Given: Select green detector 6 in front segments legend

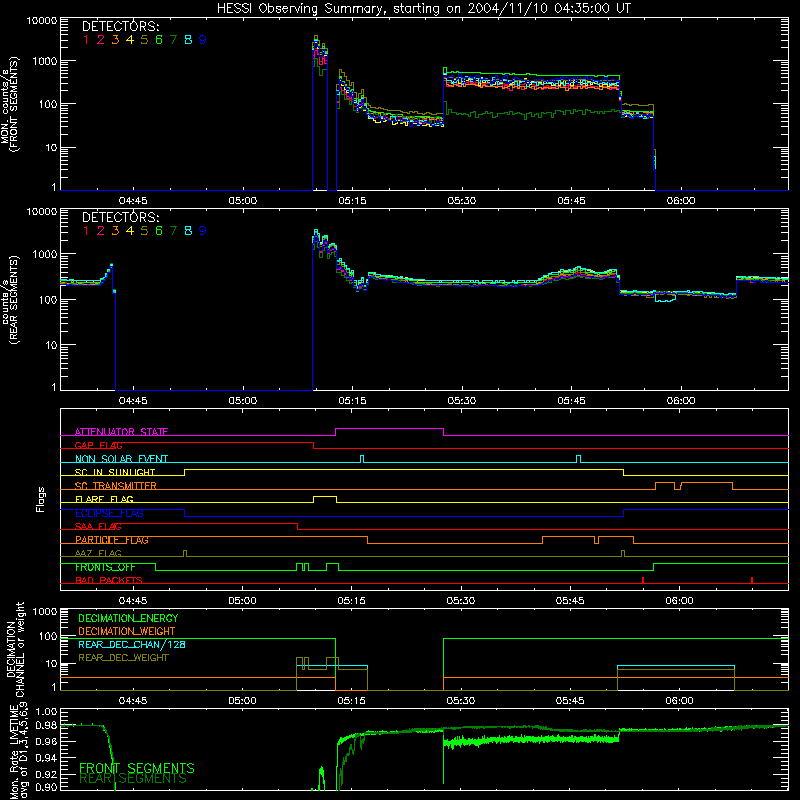Looking at the screenshot, I should [x=159, y=40].
